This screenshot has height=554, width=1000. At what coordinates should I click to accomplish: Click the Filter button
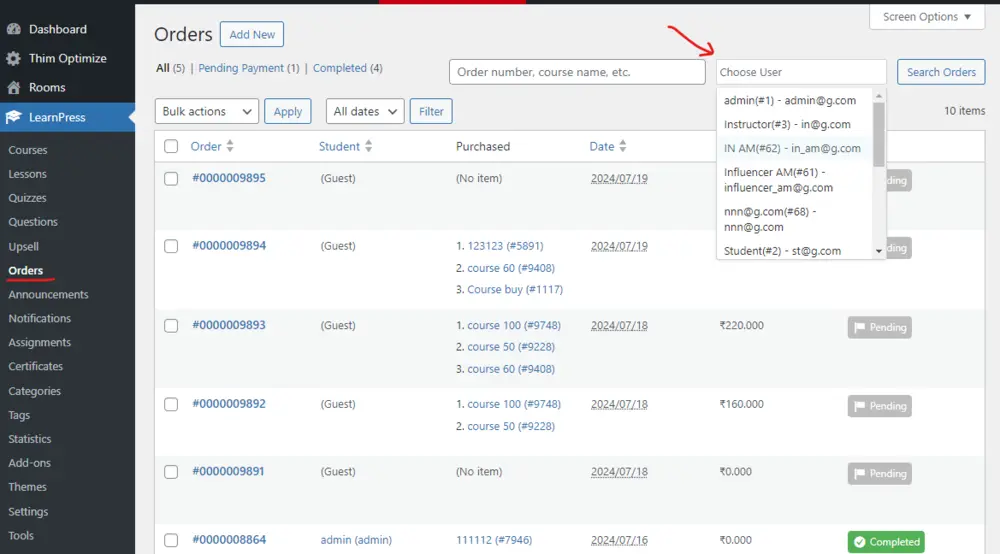(x=431, y=111)
